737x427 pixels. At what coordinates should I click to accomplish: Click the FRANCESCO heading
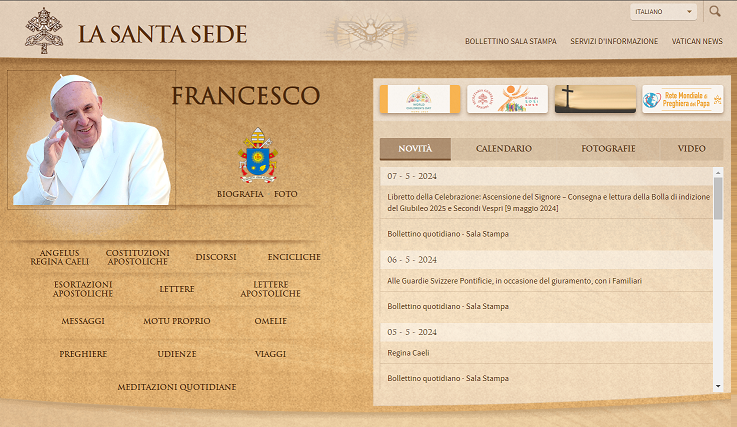click(245, 96)
